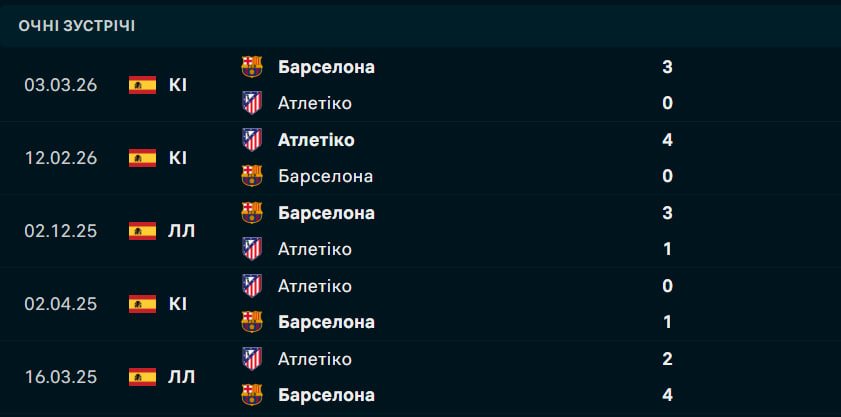This screenshot has height=417, width=841.
Task: Click Atlético's score 4 in 12.02.26 match
Action: [x=667, y=140]
